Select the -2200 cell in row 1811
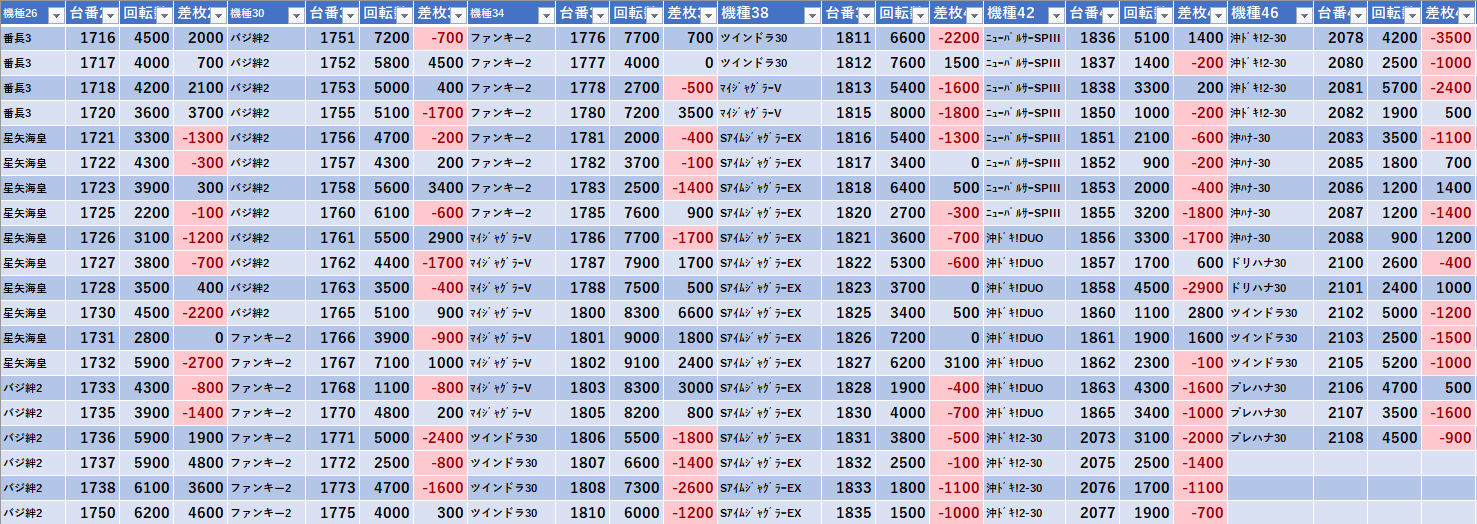The image size is (1477, 524). point(956,38)
